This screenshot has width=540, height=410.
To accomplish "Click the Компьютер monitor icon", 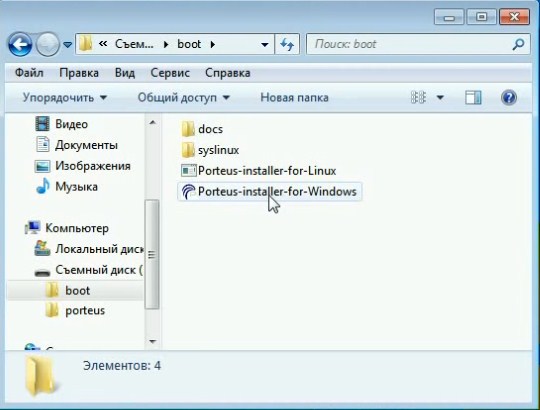I will coord(33,228).
